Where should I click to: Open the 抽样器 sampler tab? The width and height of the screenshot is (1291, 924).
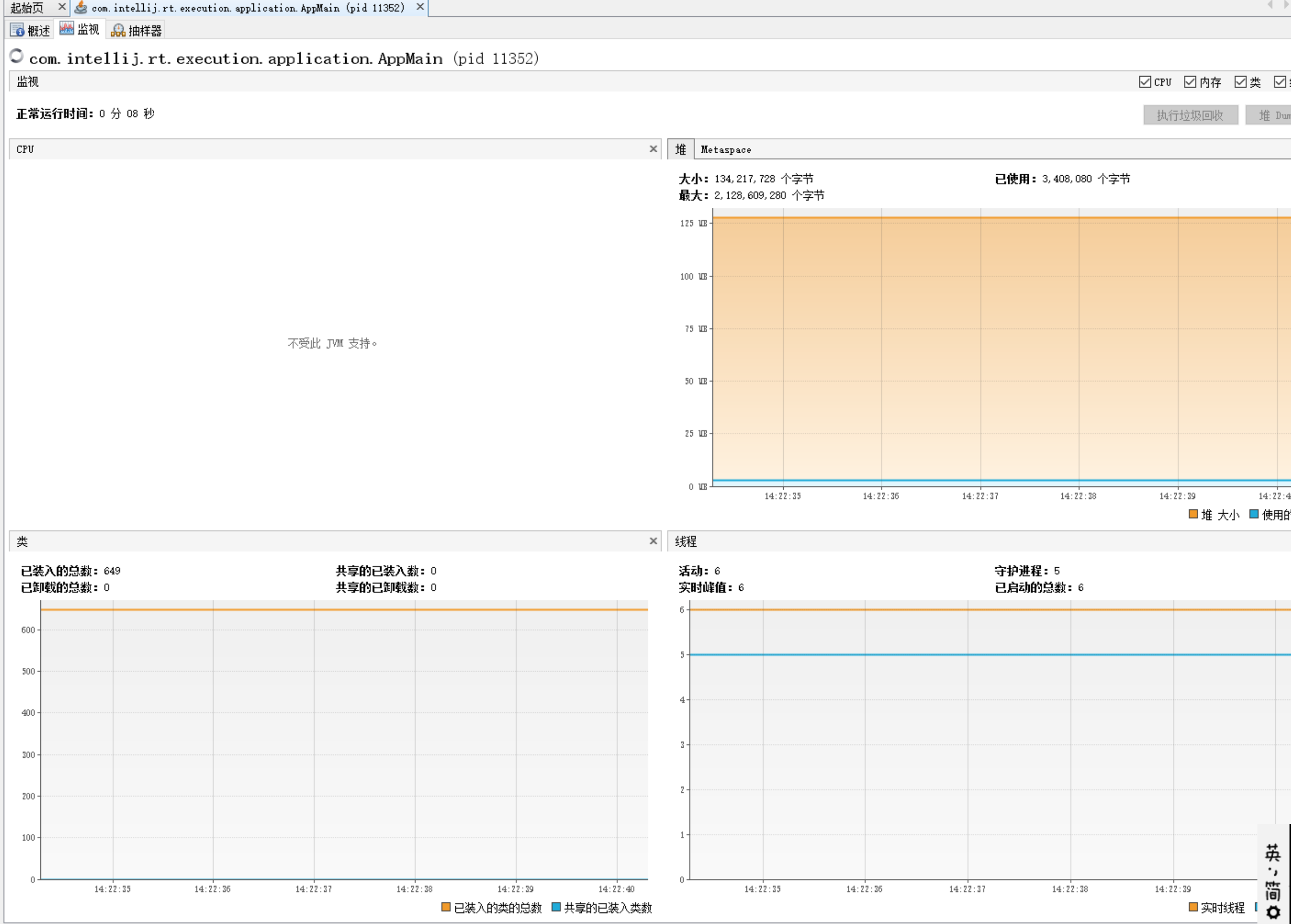coord(137,30)
